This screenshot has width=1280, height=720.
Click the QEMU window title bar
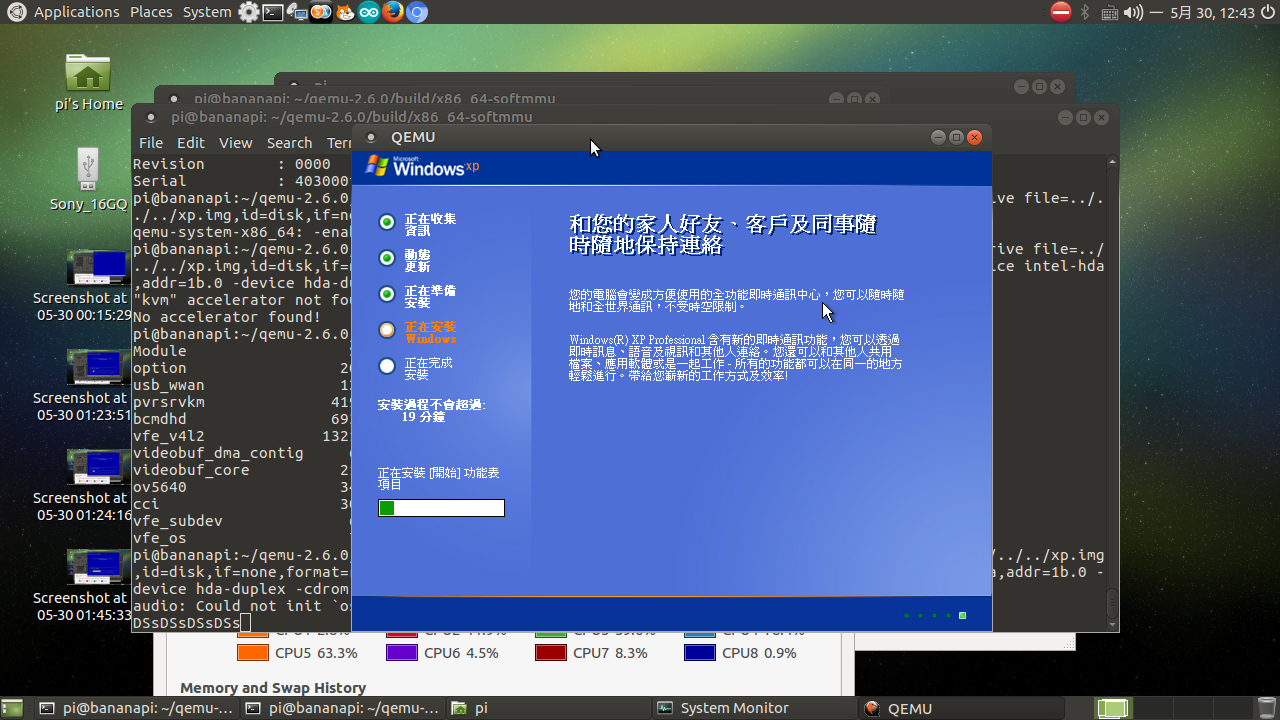point(671,137)
